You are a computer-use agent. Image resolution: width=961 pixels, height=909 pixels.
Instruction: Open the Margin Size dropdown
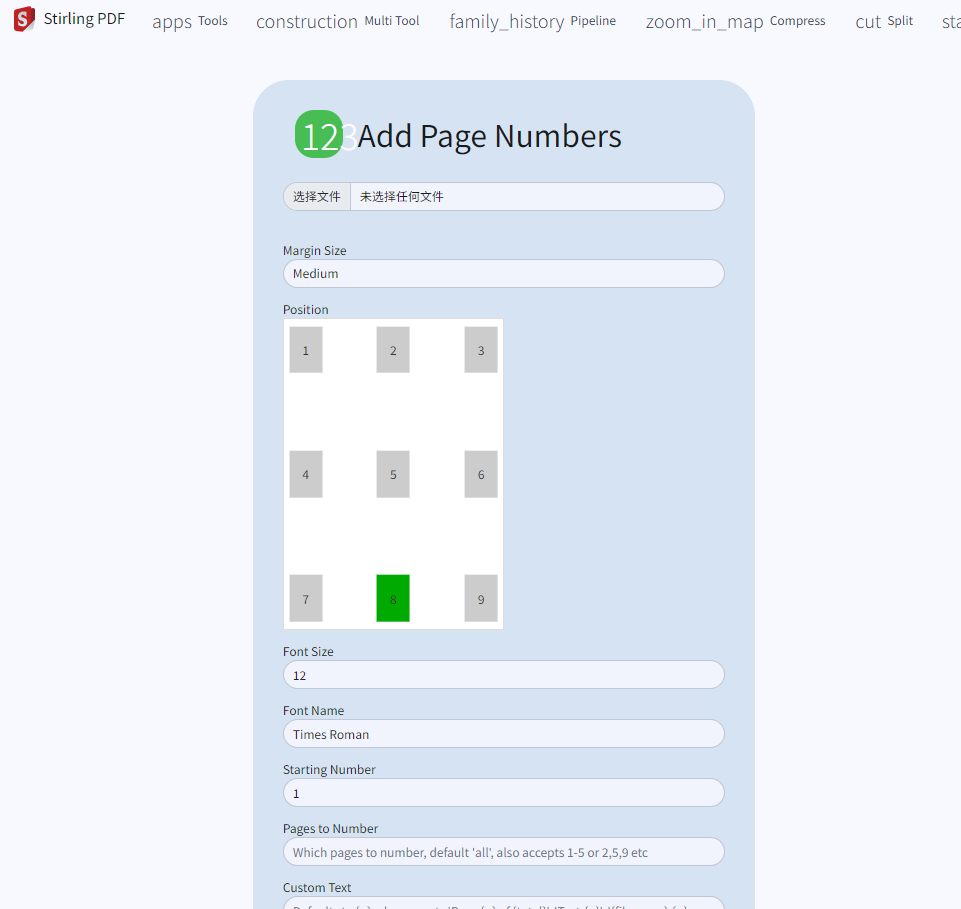point(503,274)
